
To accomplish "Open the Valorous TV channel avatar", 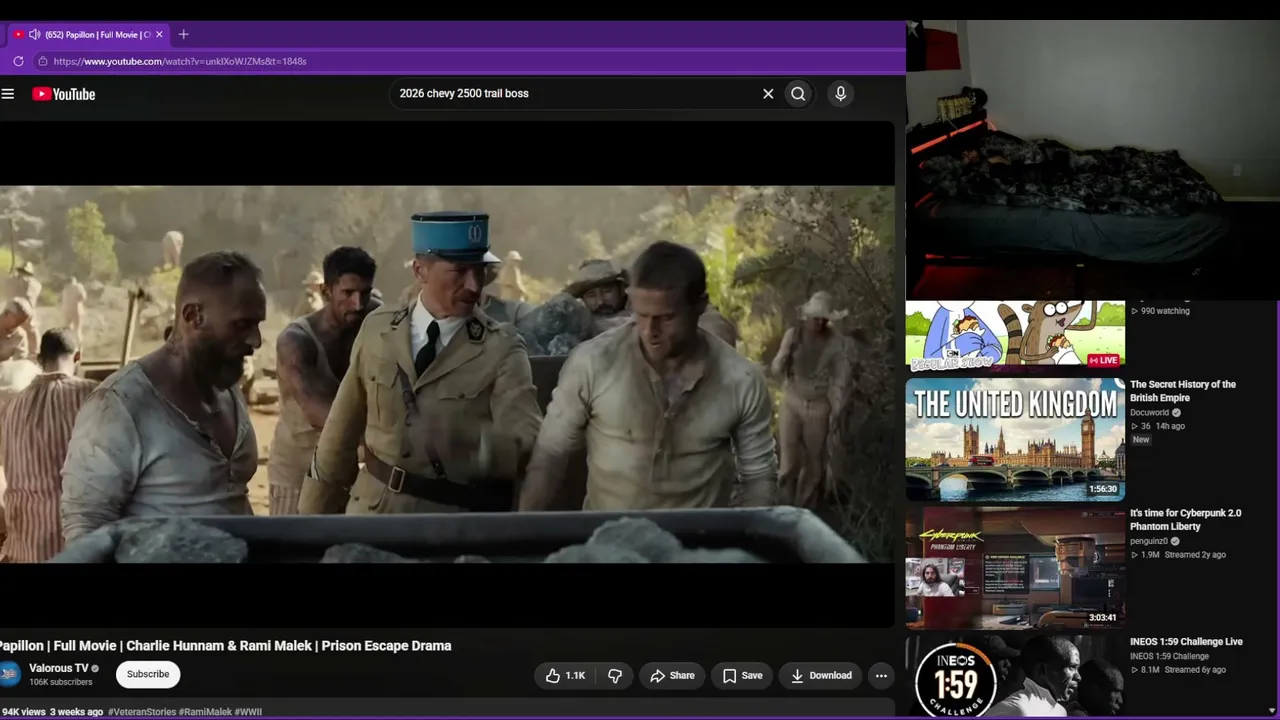I will [x=9, y=674].
